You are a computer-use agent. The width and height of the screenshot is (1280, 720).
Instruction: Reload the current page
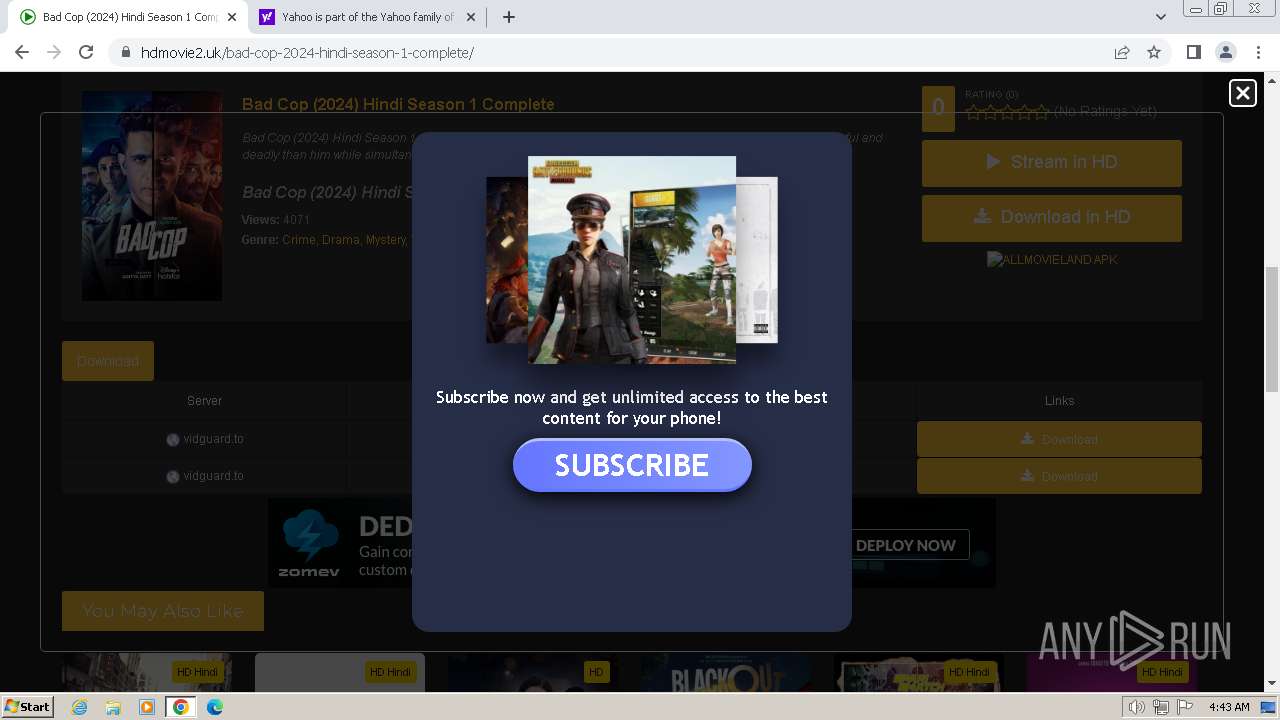click(x=86, y=52)
